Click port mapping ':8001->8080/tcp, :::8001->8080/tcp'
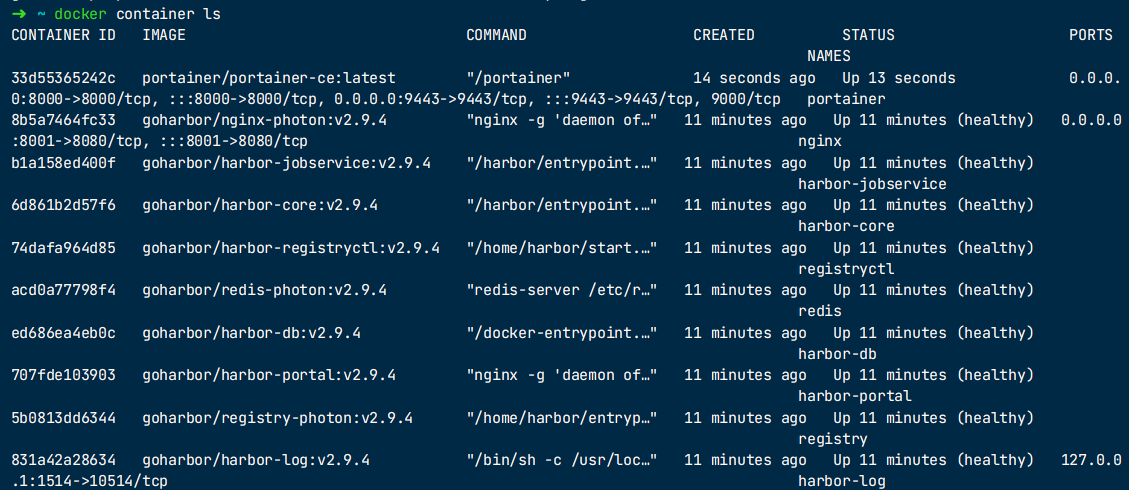The image size is (1129, 490). [160, 141]
